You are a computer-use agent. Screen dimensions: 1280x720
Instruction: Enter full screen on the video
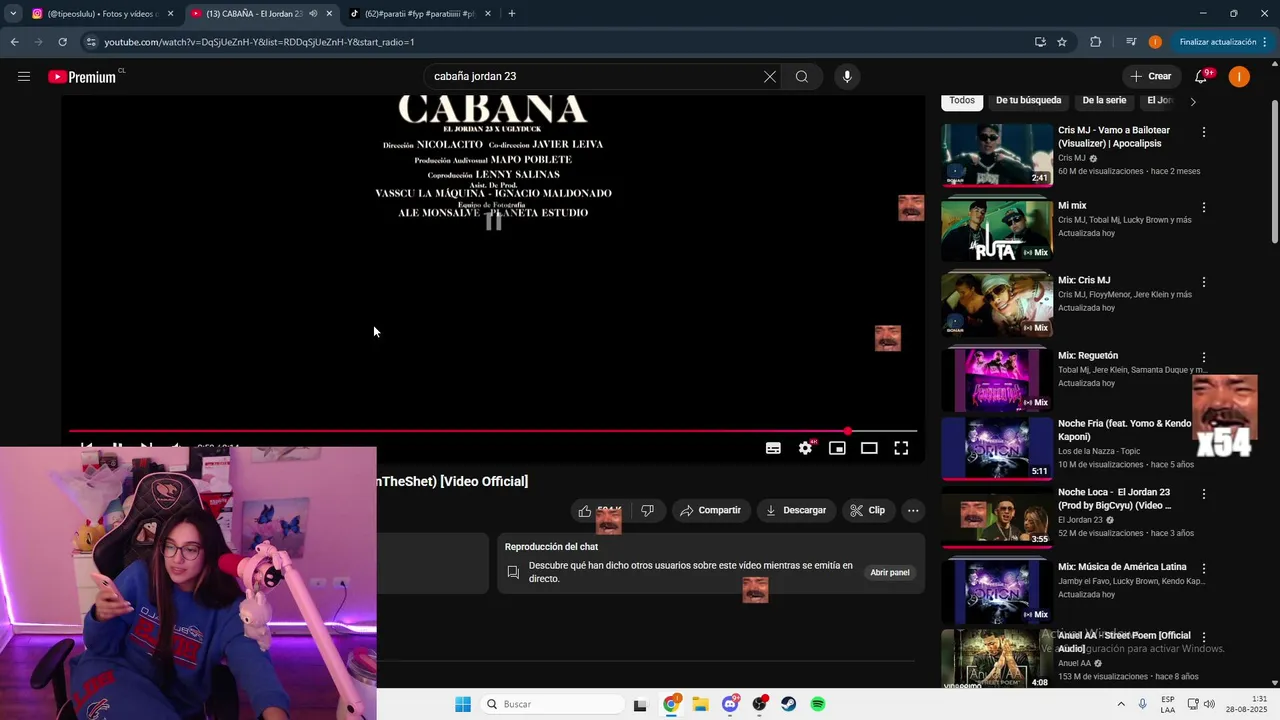(901, 448)
